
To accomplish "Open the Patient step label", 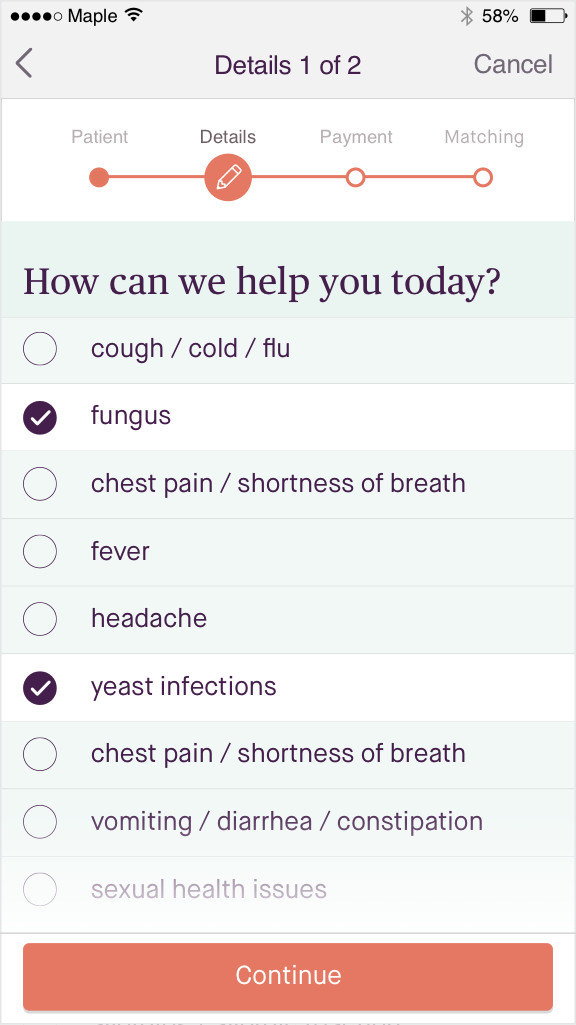I will point(99,137).
